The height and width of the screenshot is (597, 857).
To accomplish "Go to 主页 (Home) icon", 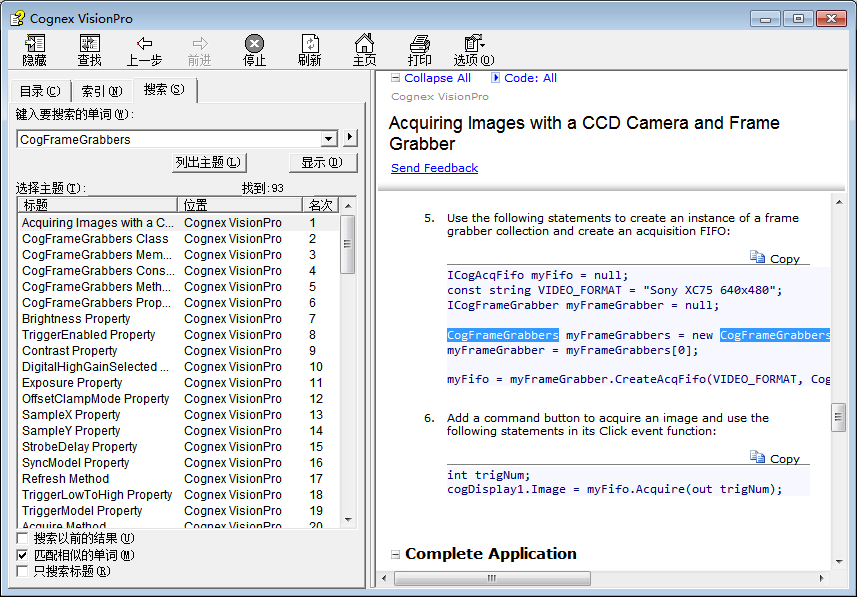I will tap(365, 50).
